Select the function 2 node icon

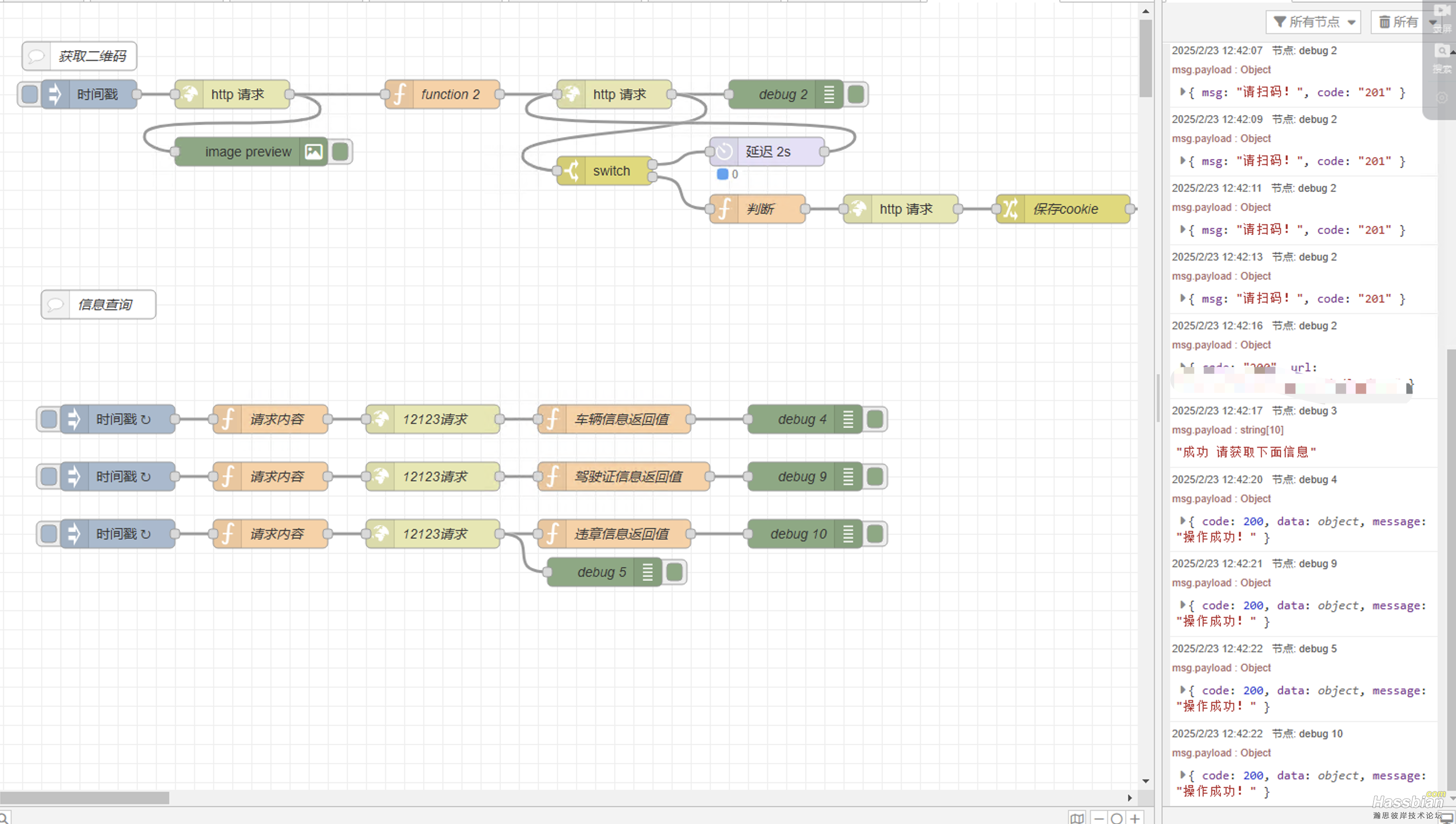[400, 94]
